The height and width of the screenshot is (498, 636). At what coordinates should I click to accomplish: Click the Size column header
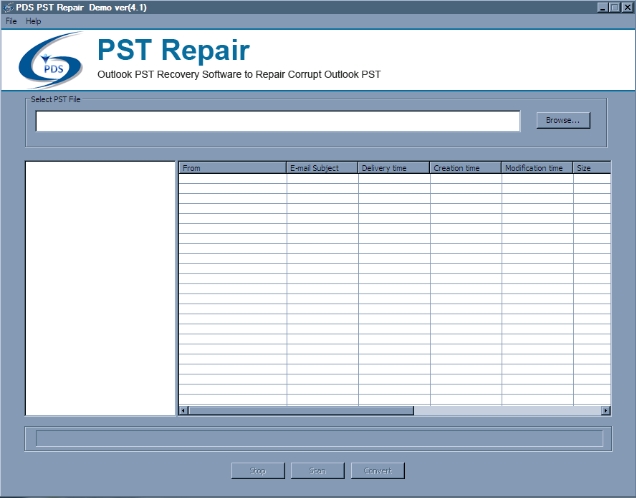[590, 168]
